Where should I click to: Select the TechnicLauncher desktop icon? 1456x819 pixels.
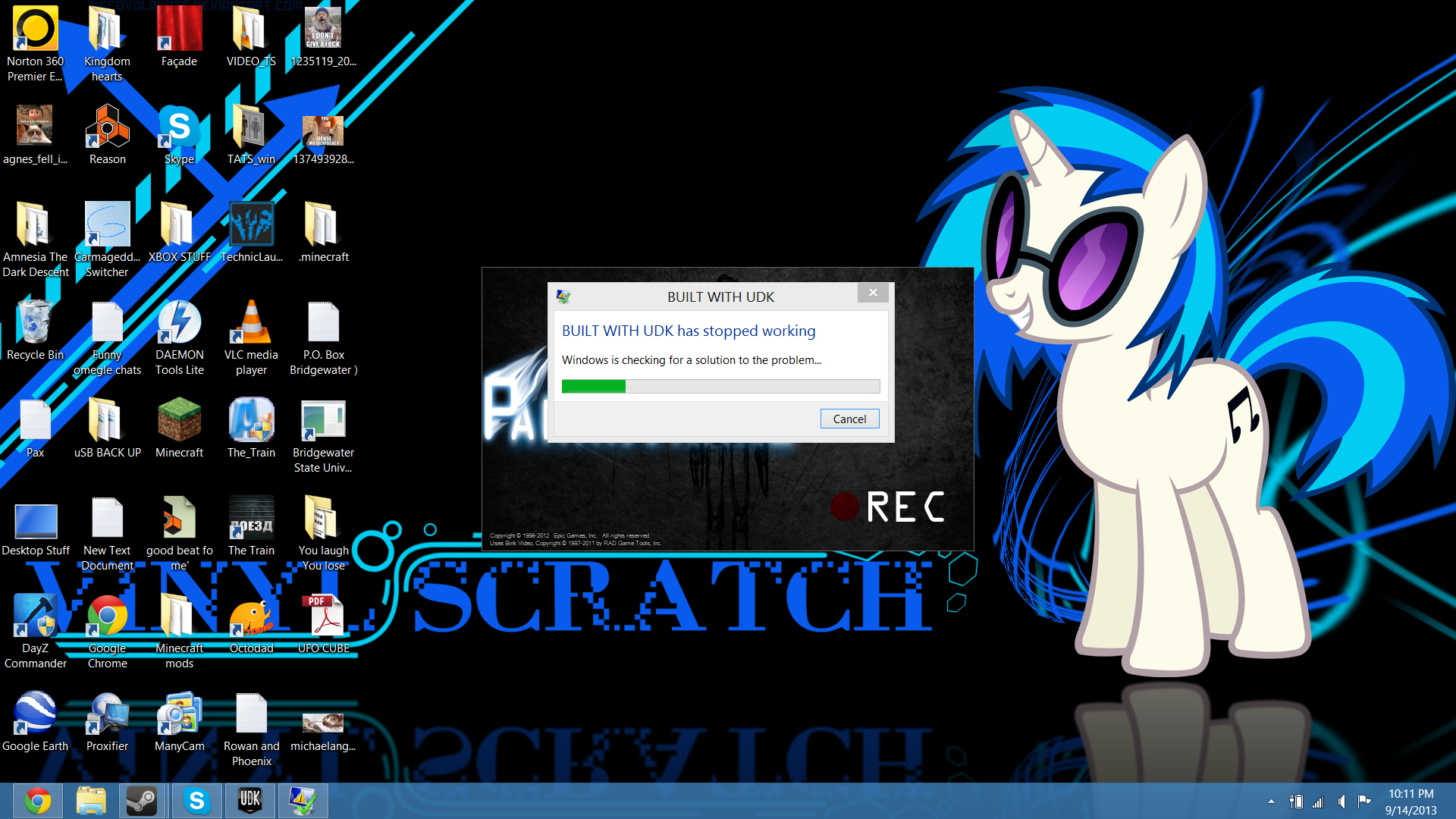tap(251, 225)
